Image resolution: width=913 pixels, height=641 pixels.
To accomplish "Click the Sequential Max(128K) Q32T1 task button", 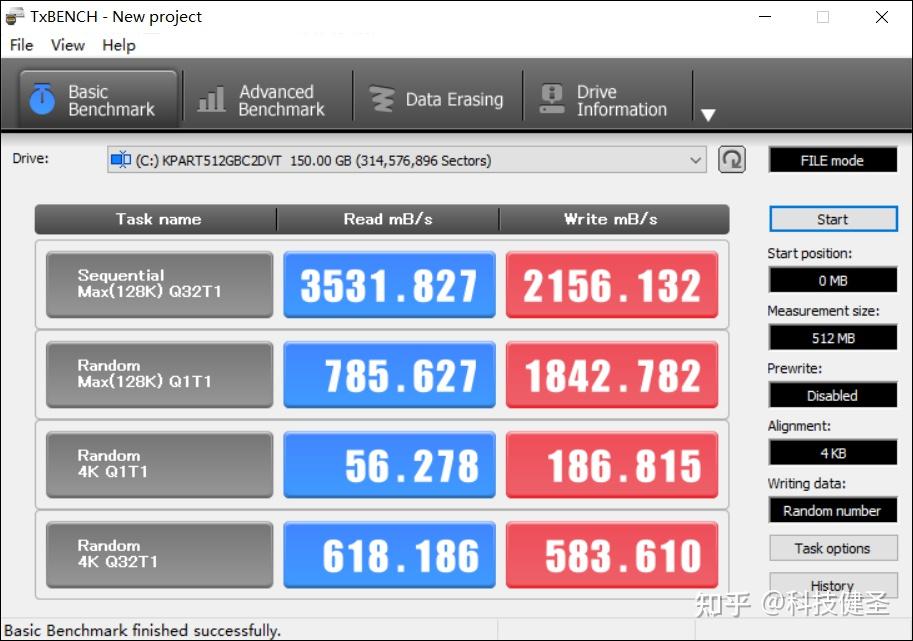I will click(160, 285).
